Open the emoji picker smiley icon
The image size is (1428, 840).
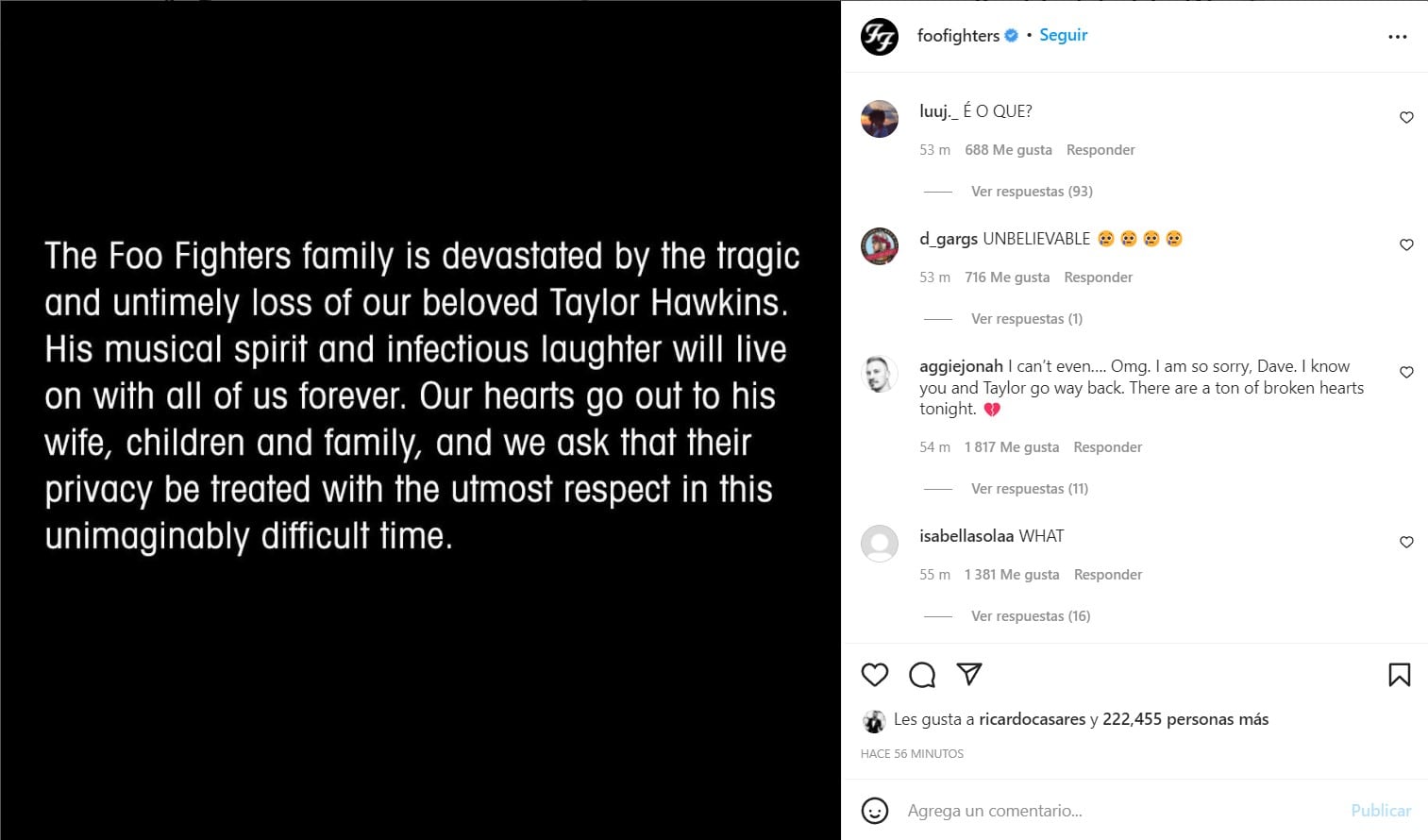point(875,811)
